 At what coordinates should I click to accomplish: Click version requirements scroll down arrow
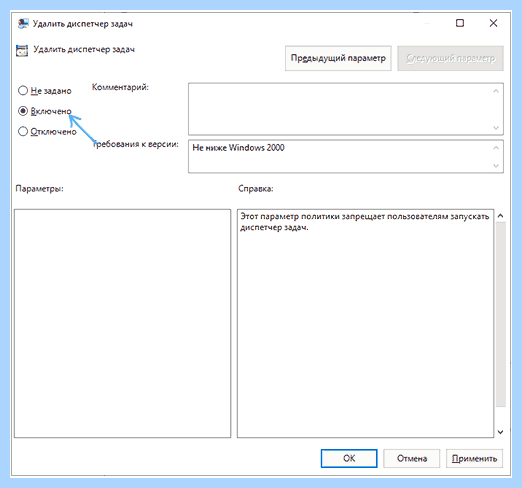(x=496, y=165)
